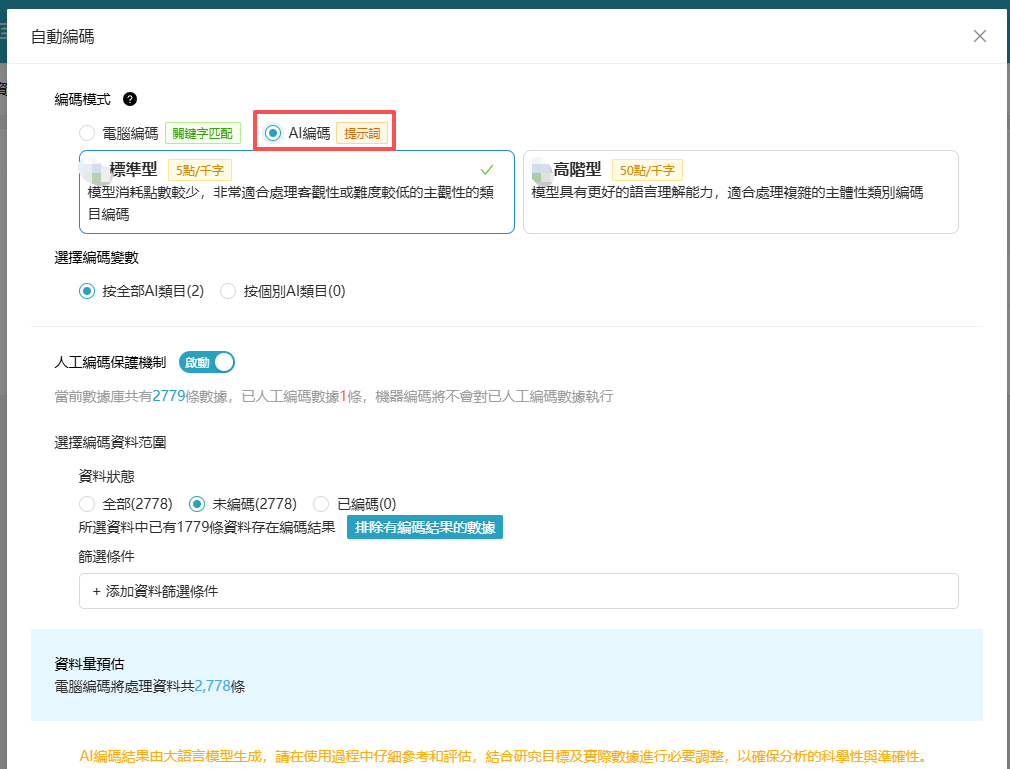Click the 50點/千字 price badge
1010x769 pixels.
pos(647,170)
